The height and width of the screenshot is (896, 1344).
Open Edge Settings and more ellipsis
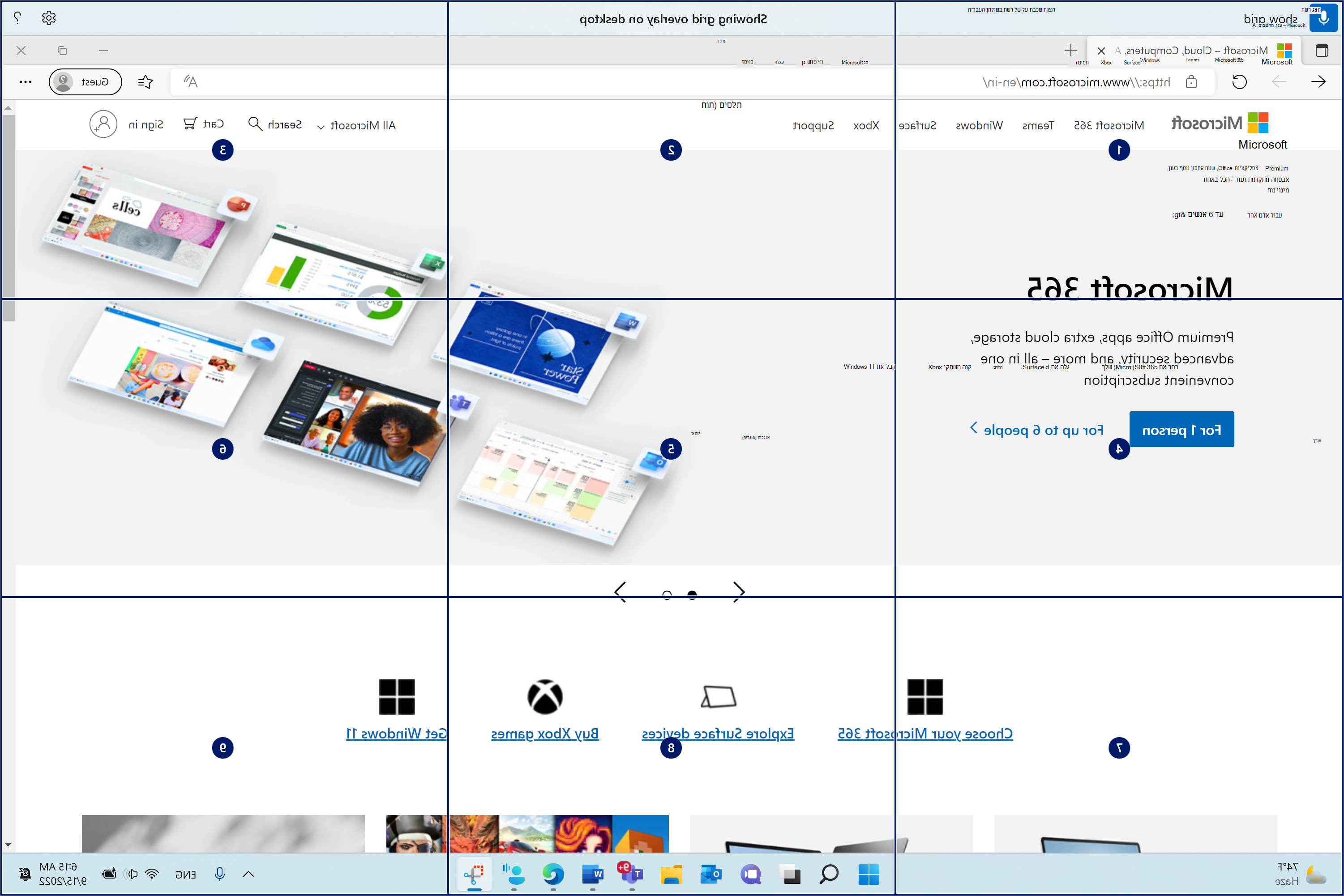coord(25,82)
